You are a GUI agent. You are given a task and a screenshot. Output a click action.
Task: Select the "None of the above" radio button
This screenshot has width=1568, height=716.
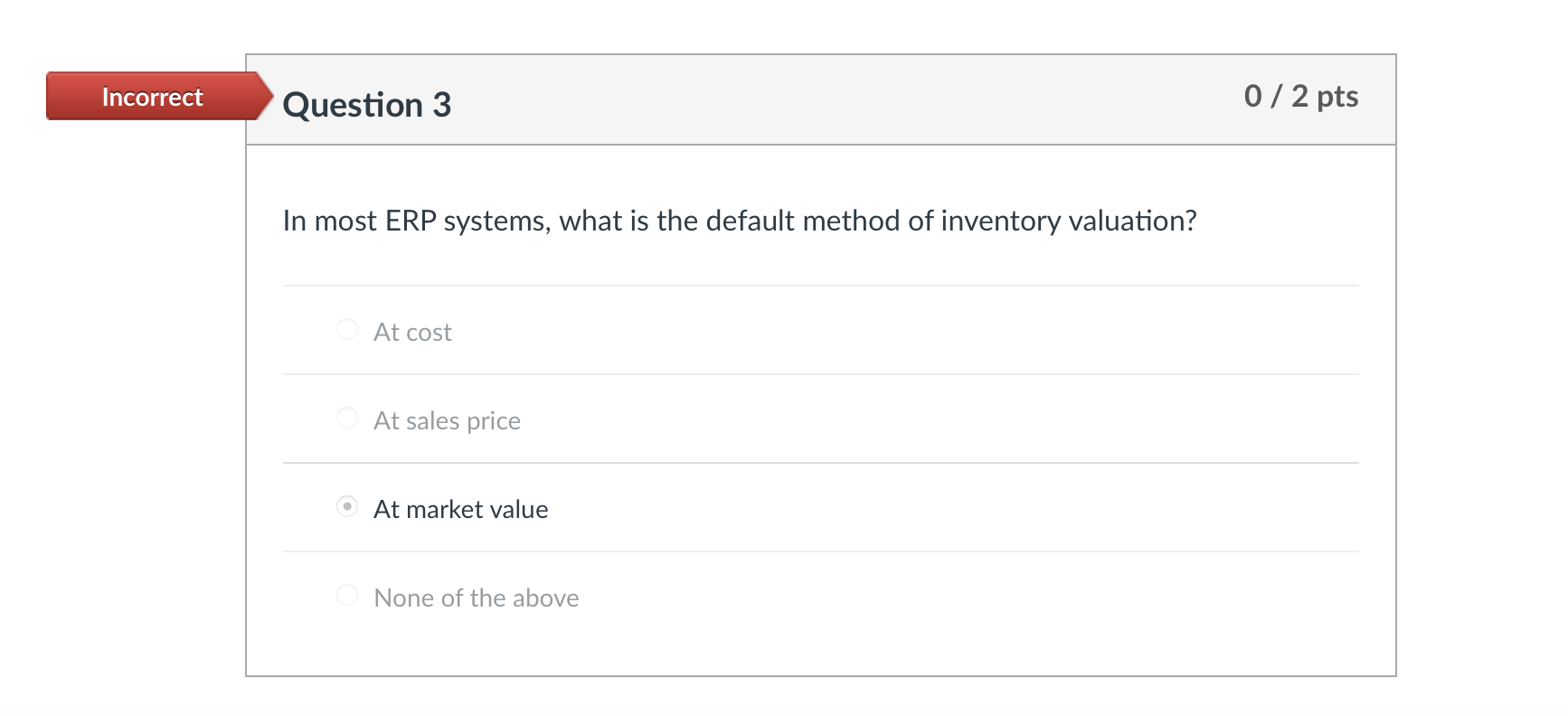[x=347, y=595]
